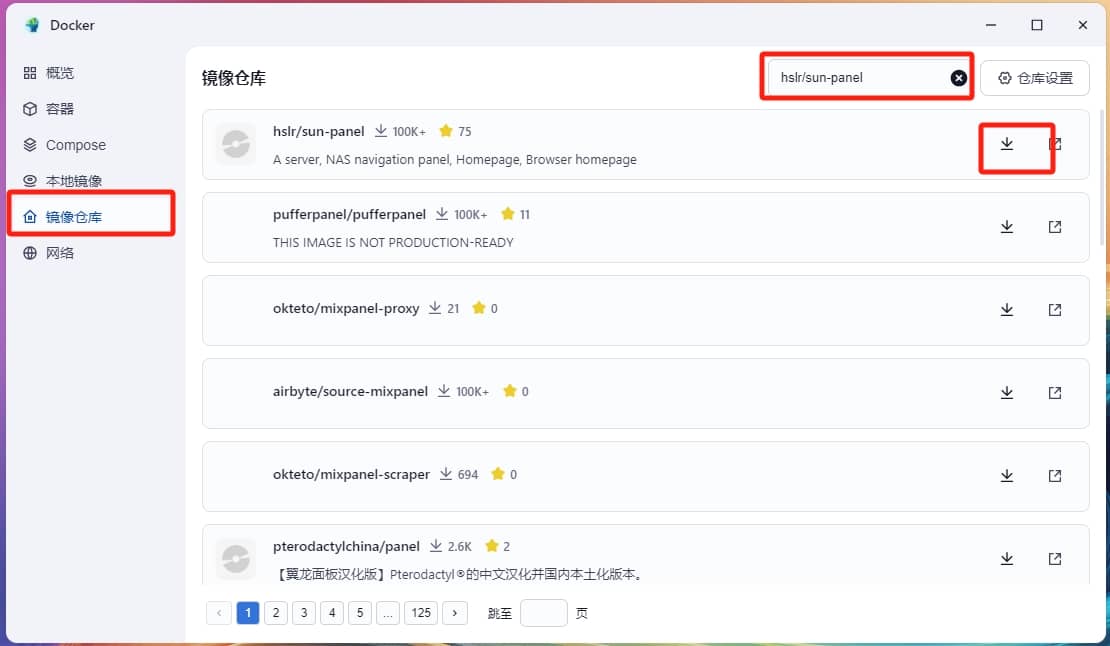Download the hslr/sun-panel image
1110x646 pixels.
click(x=1007, y=144)
